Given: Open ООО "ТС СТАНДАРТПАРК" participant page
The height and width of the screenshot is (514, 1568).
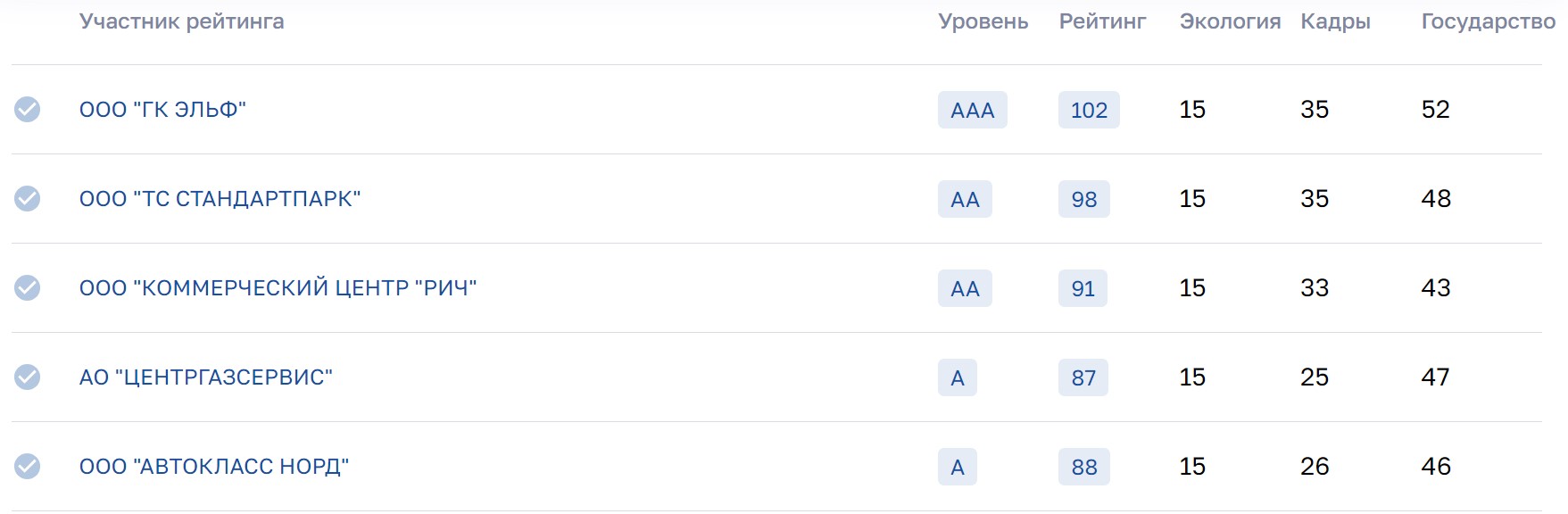Looking at the screenshot, I should point(220,199).
